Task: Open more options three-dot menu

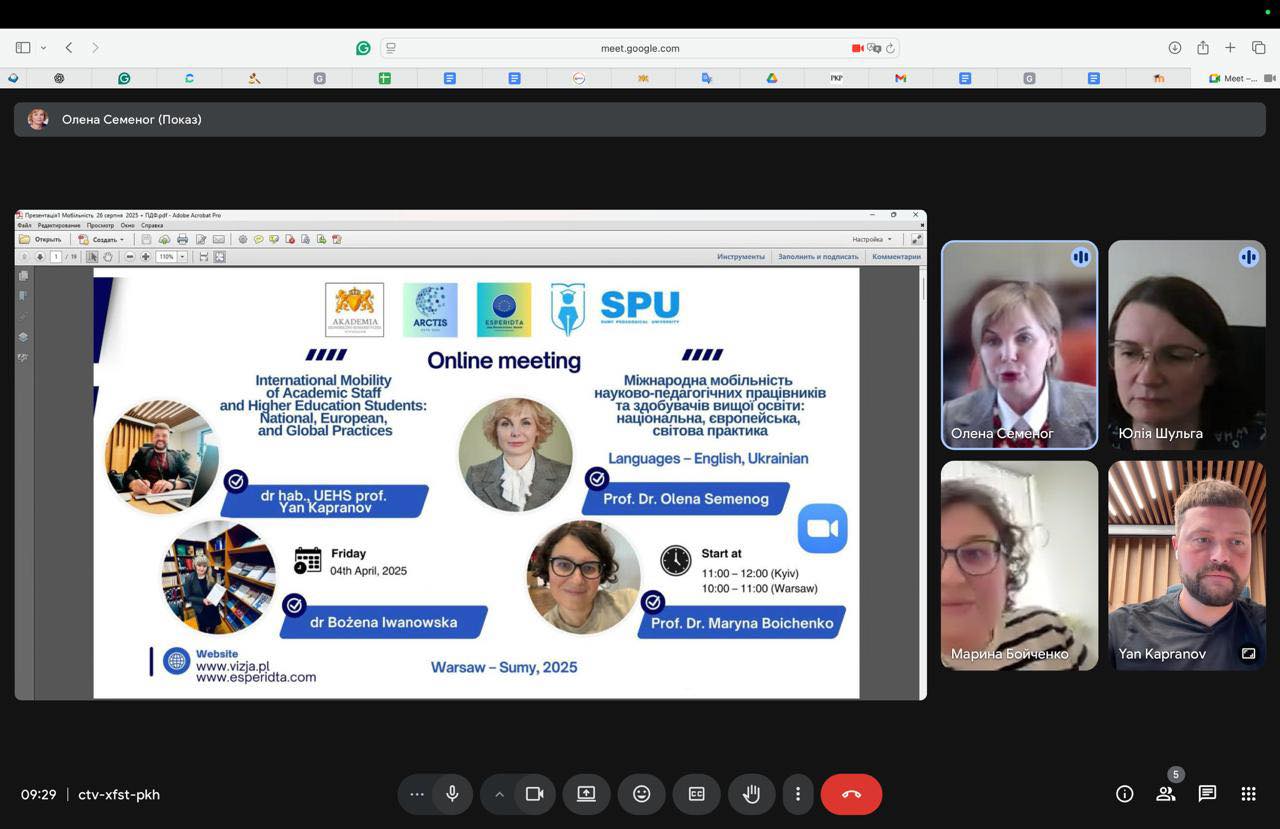Action: click(797, 794)
